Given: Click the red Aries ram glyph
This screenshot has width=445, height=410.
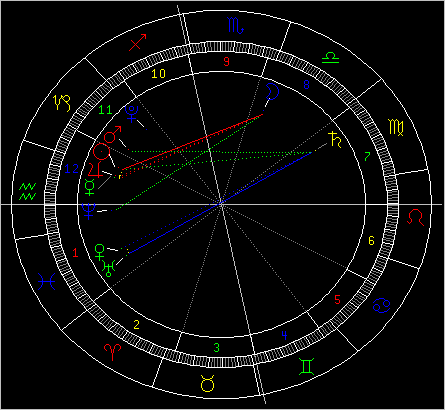Looking at the screenshot, I should coord(112,352).
